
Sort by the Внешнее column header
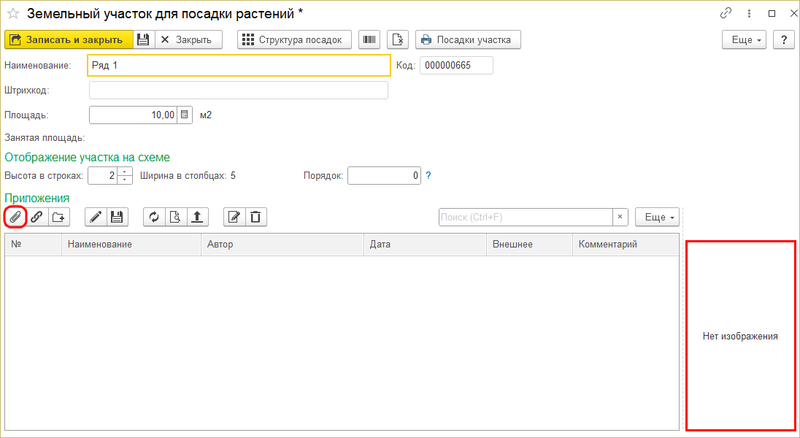(x=529, y=245)
